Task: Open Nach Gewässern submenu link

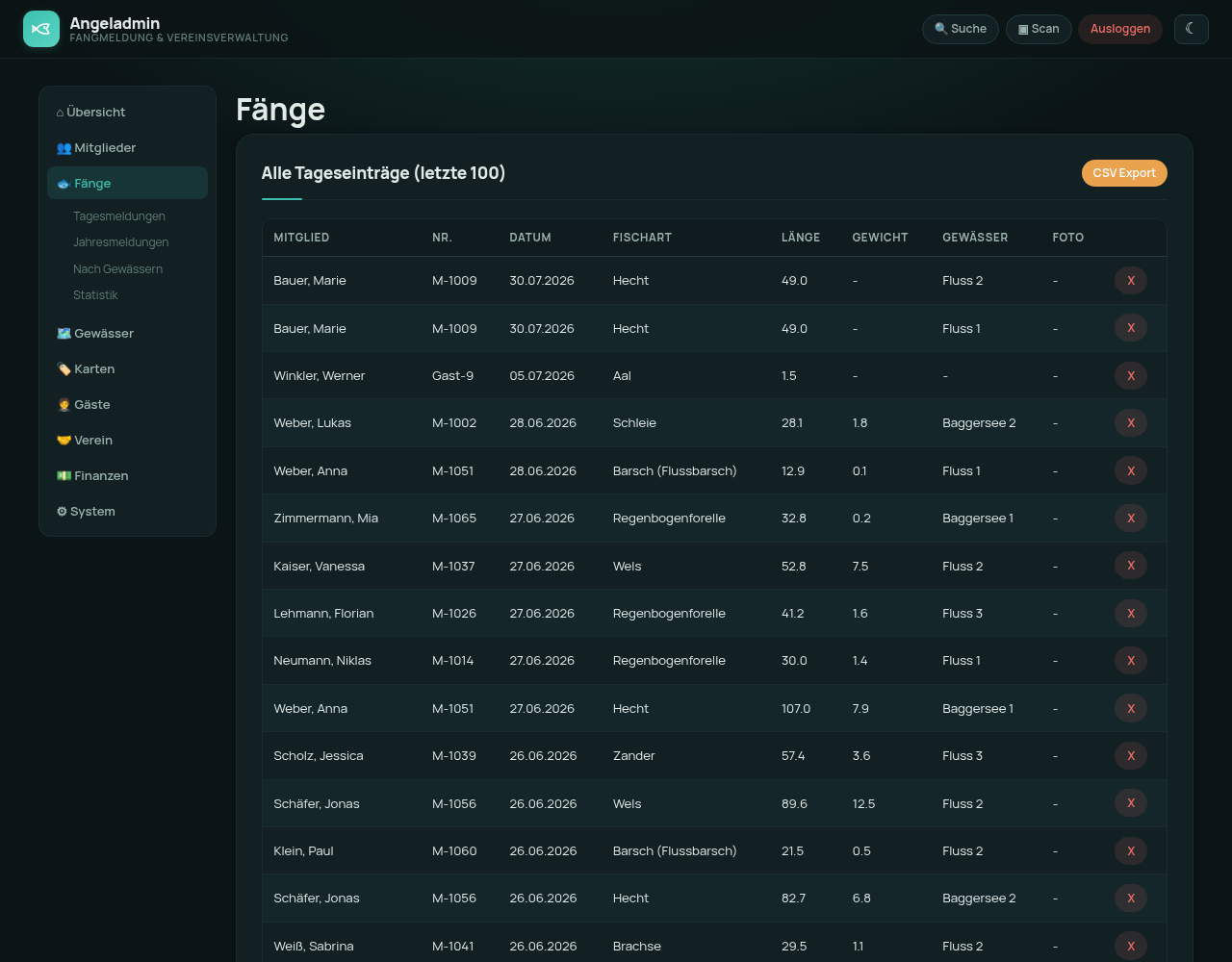Action: 117,269
